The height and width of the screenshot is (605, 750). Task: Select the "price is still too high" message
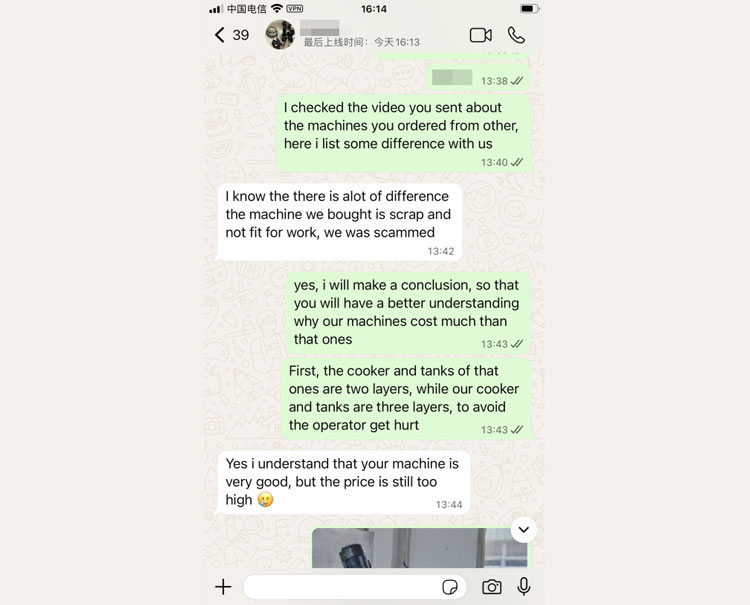[x=344, y=483]
